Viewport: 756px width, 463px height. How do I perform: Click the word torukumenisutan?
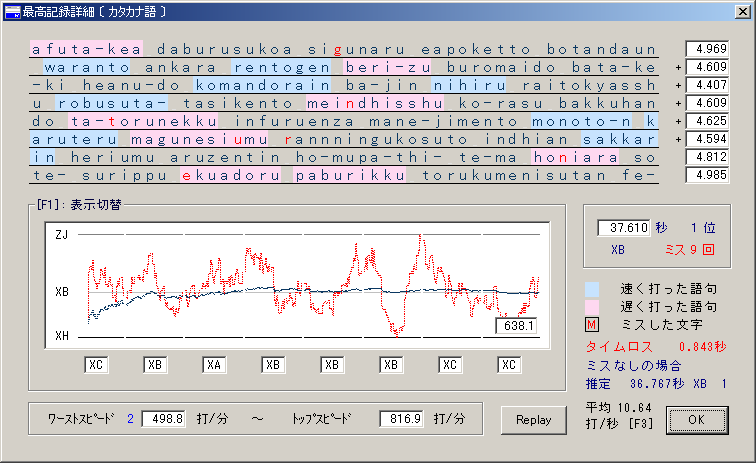point(513,175)
